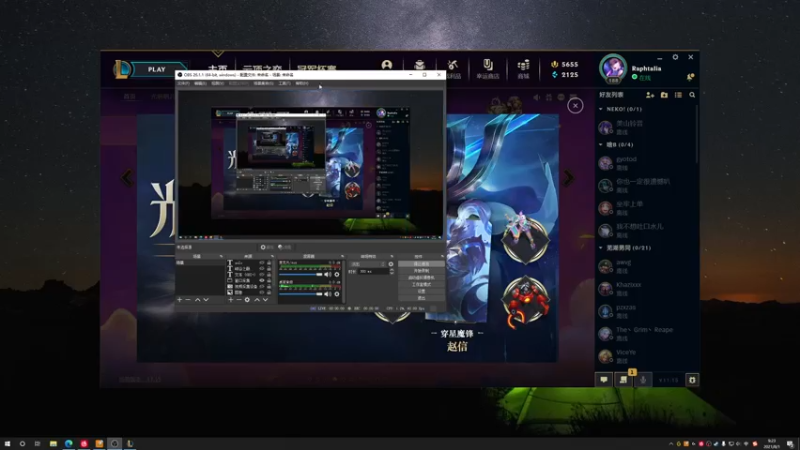The width and height of the screenshot is (800, 450).
Task: Open League chat window icon
Action: coord(604,380)
